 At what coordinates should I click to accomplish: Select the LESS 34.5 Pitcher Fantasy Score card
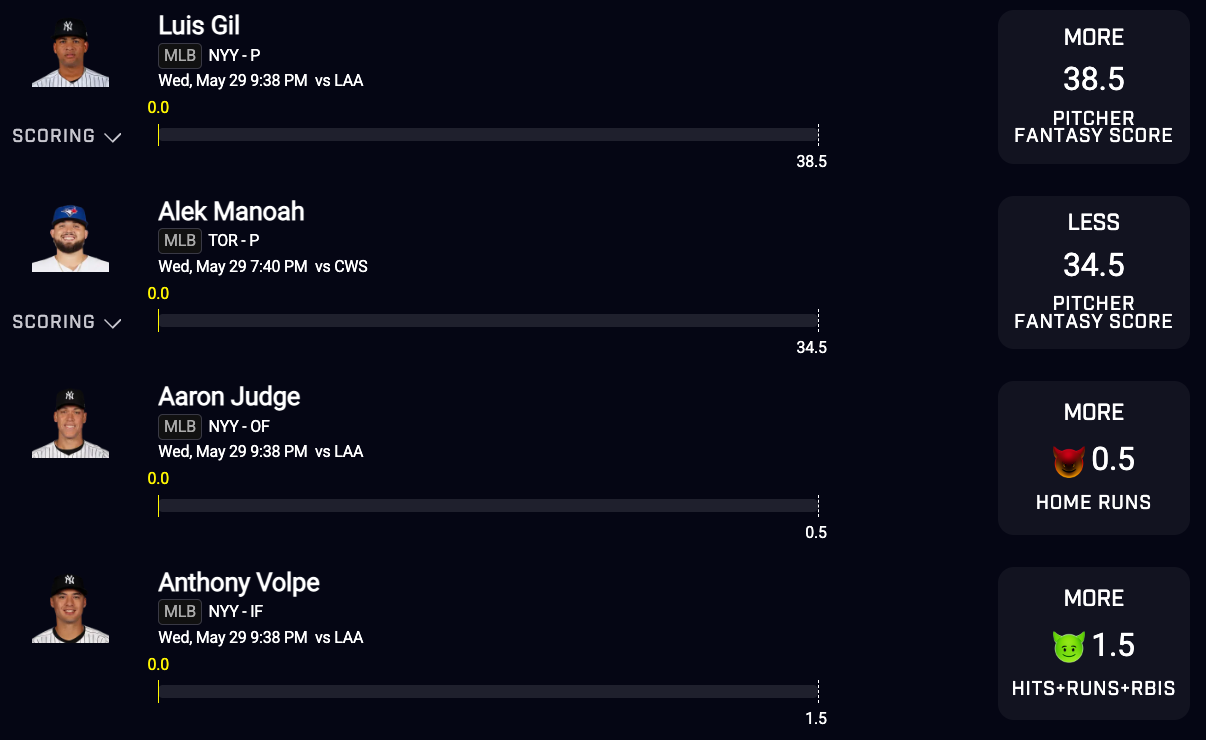pos(1093,272)
